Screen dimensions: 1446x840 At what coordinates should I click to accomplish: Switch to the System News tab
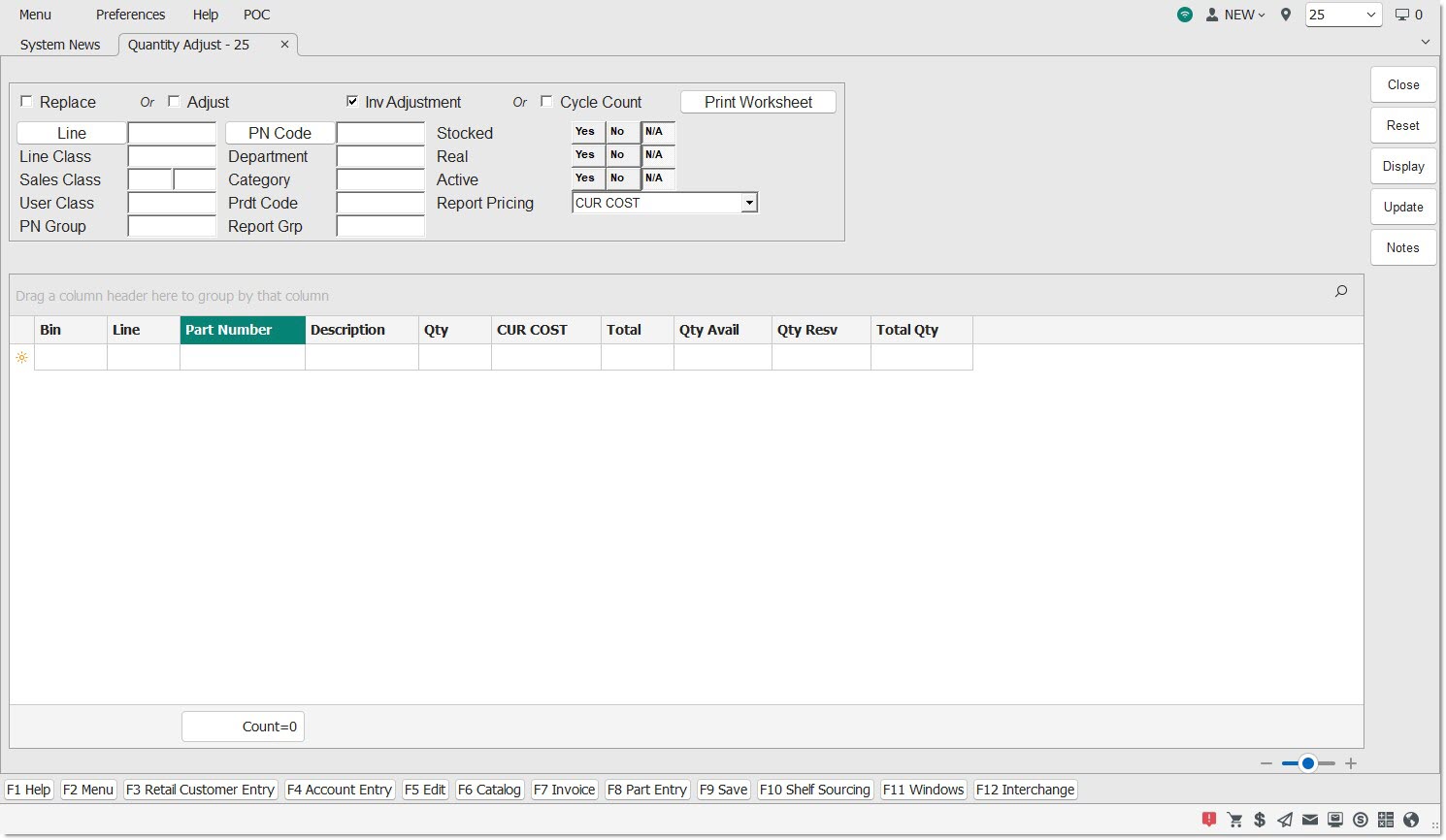pyautogui.click(x=60, y=45)
